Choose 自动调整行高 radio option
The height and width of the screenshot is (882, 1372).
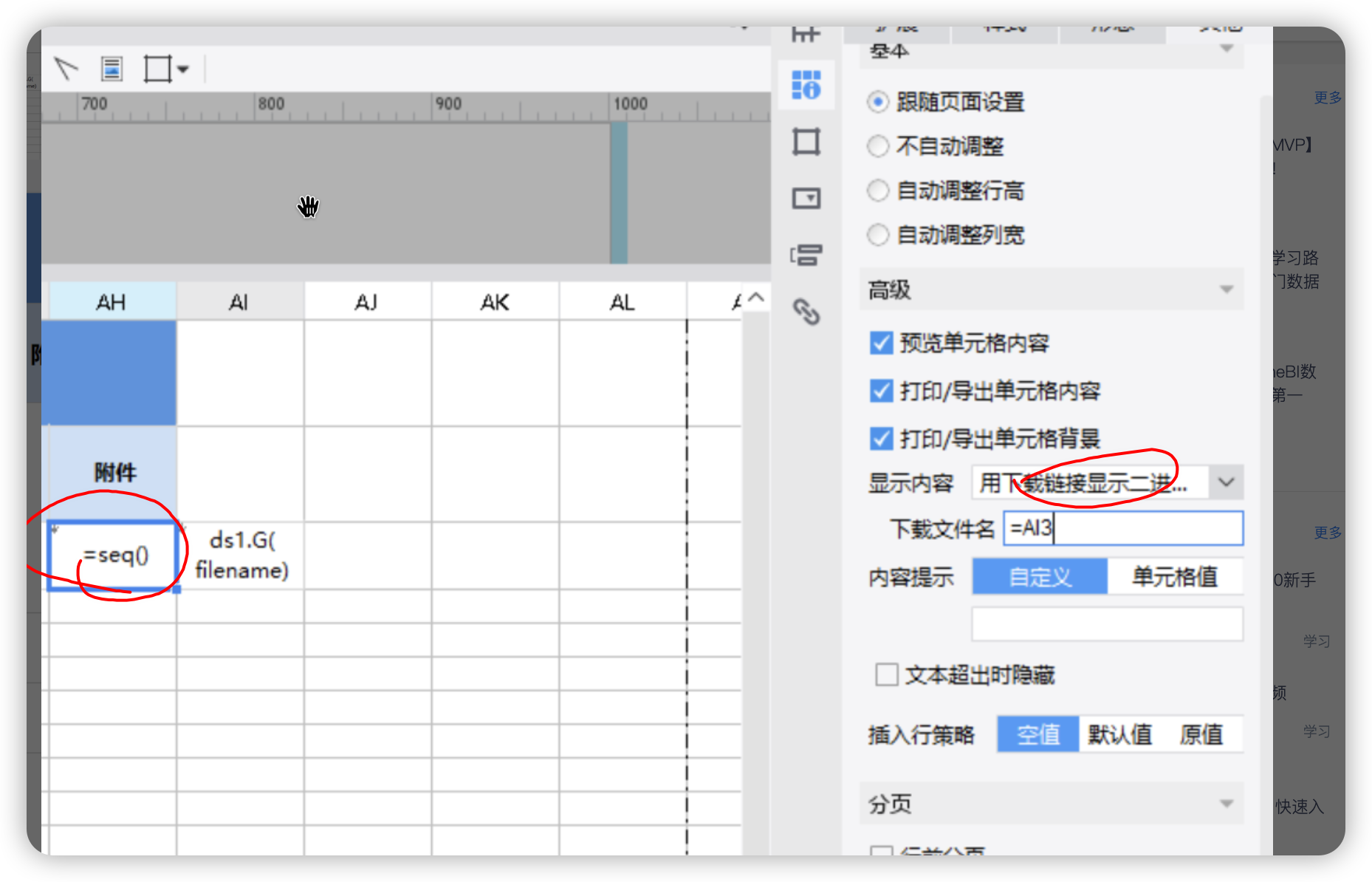point(877,191)
